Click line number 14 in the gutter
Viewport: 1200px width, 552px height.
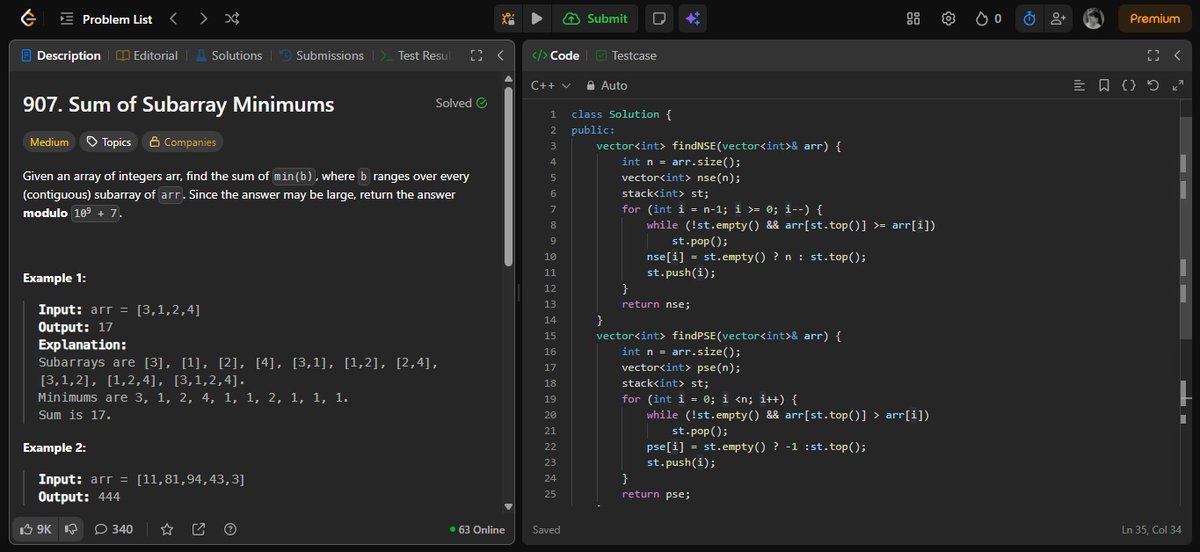[x=551, y=320]
